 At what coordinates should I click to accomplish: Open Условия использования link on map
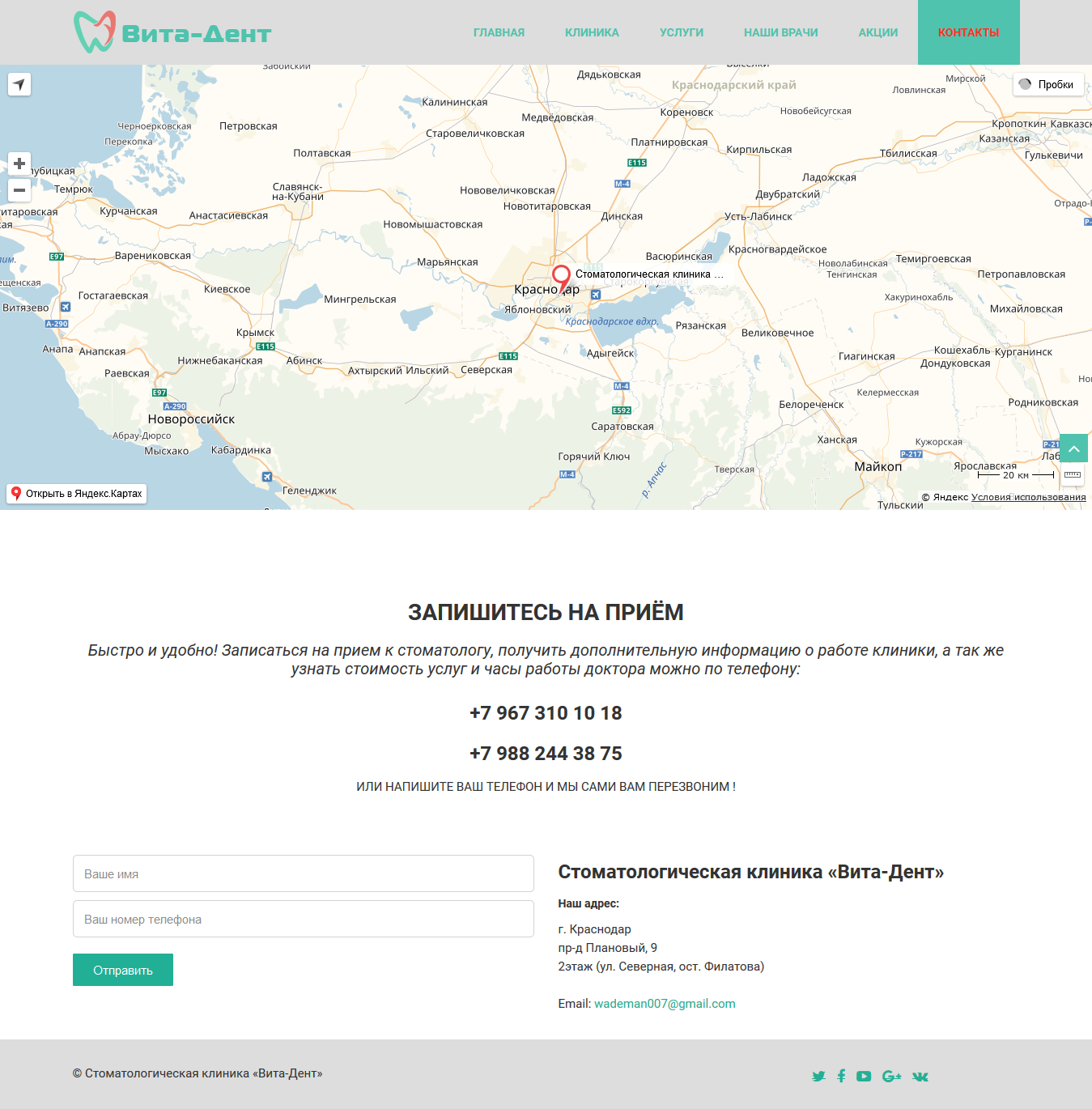[1029, 497]
